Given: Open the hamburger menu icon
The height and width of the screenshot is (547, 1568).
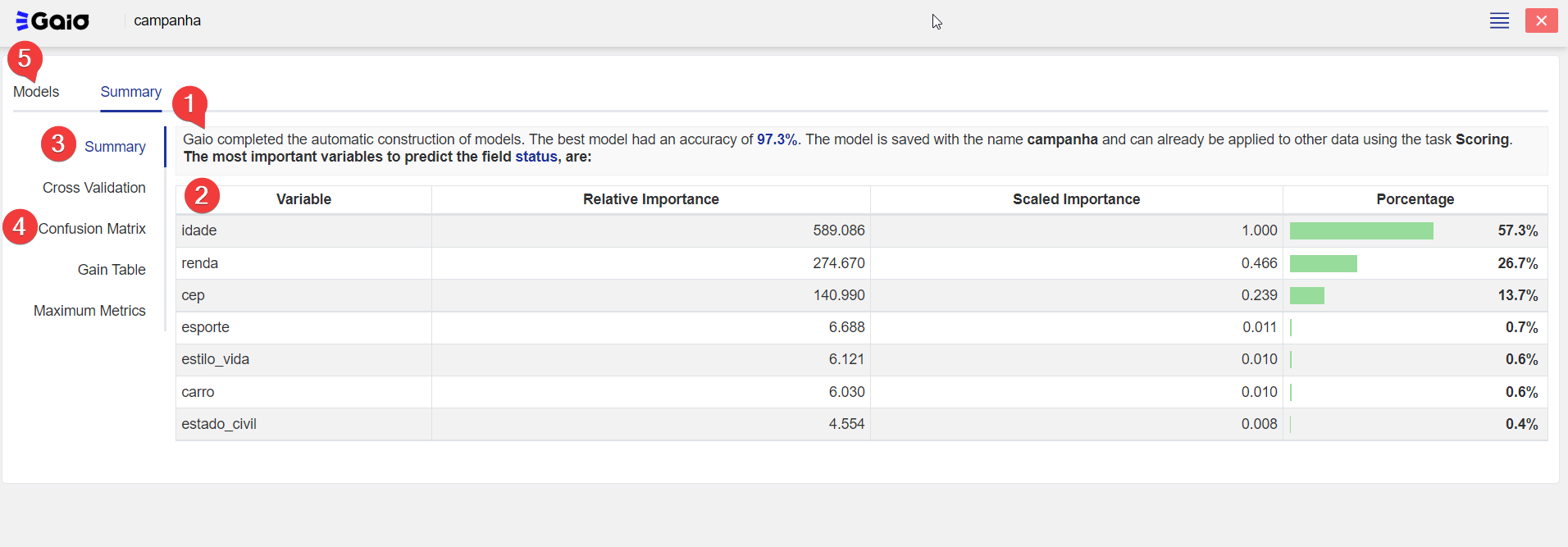Looking at the screenshot, I should tap(1499, 21).
